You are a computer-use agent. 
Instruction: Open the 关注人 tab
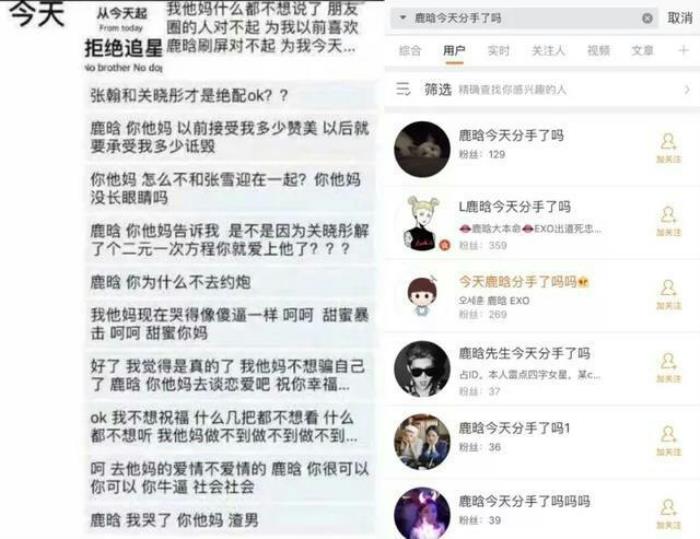548,50
